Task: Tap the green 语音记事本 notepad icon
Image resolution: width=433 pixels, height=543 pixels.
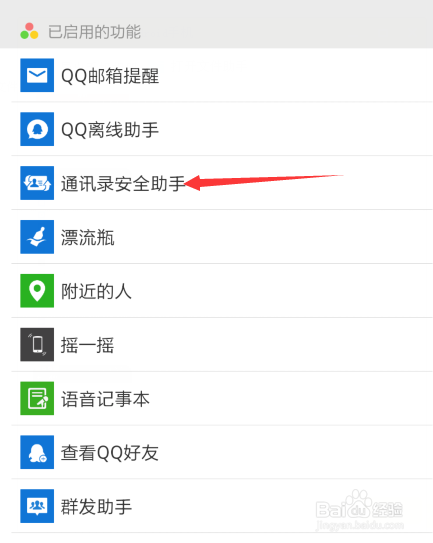Action: 37,398
